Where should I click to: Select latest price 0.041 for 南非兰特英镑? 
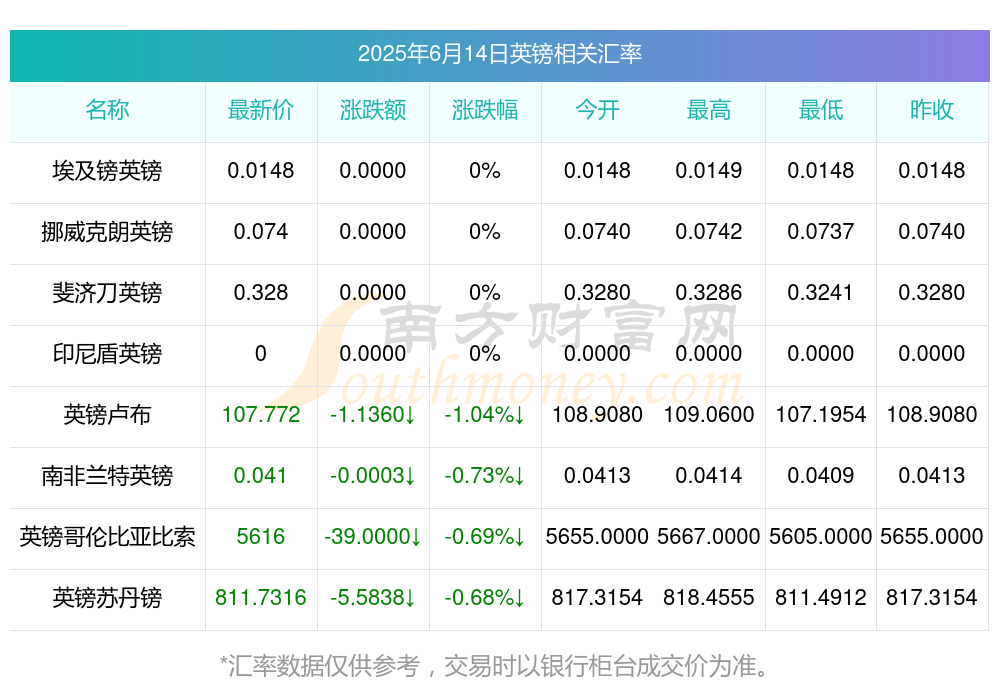point(261,475)
